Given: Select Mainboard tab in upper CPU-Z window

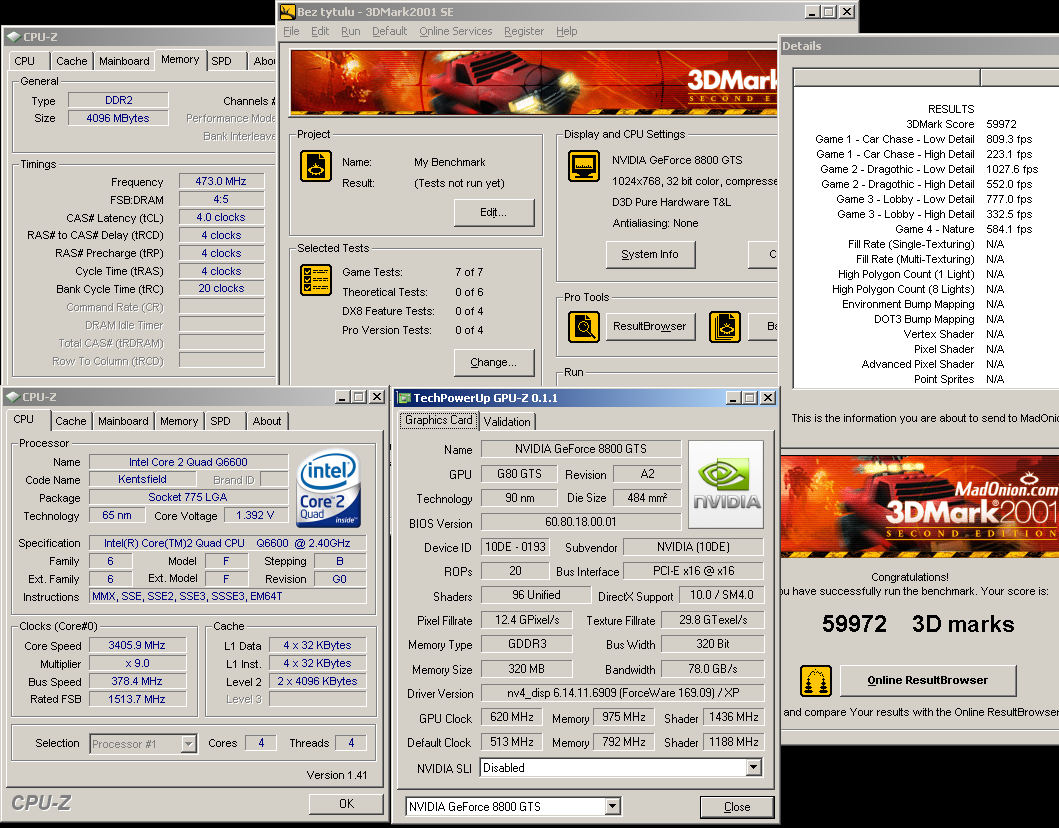Looking at the screenshot, I should click(124, 61).
